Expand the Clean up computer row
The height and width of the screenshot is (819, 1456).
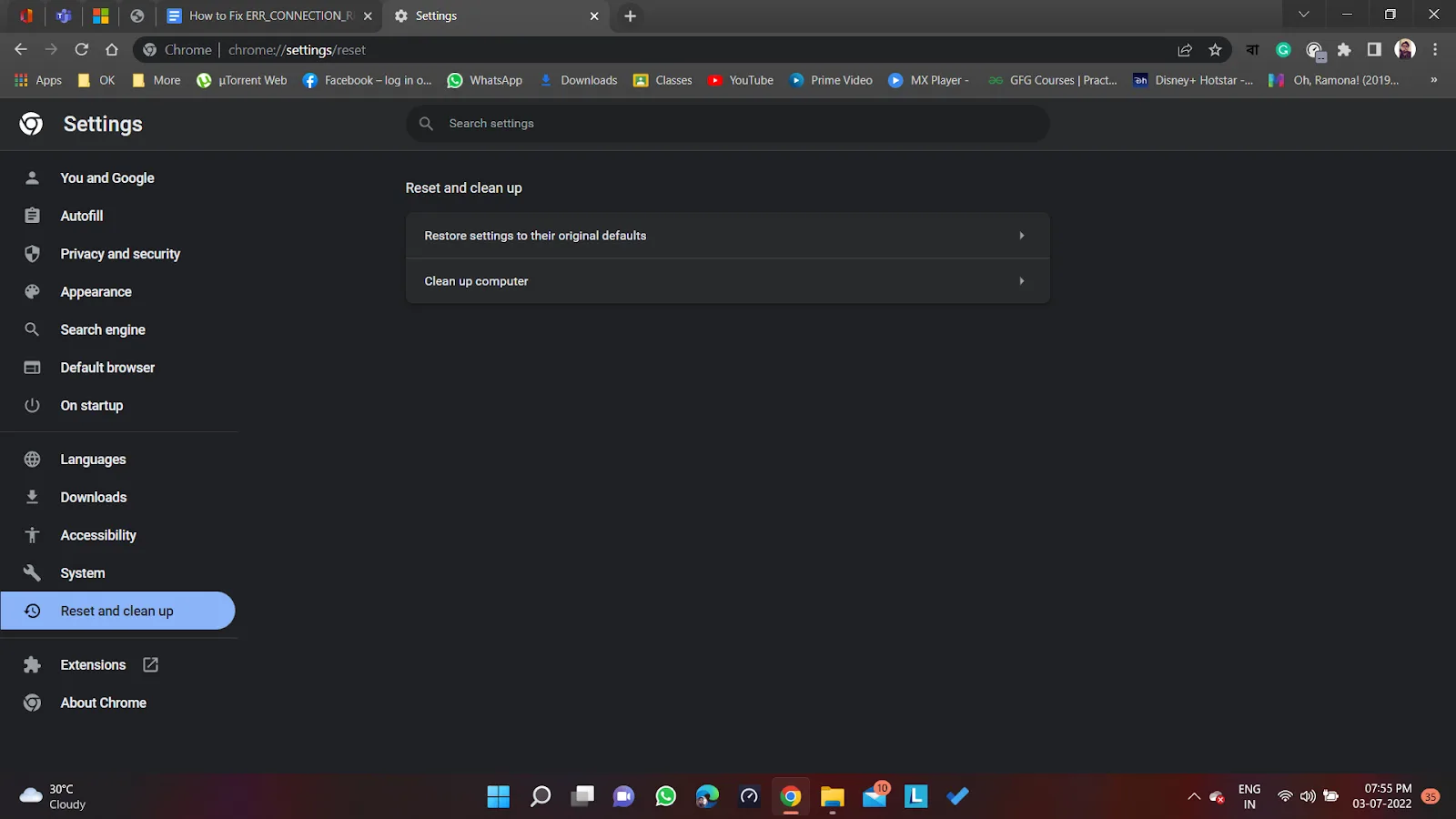tap(727, 281)
